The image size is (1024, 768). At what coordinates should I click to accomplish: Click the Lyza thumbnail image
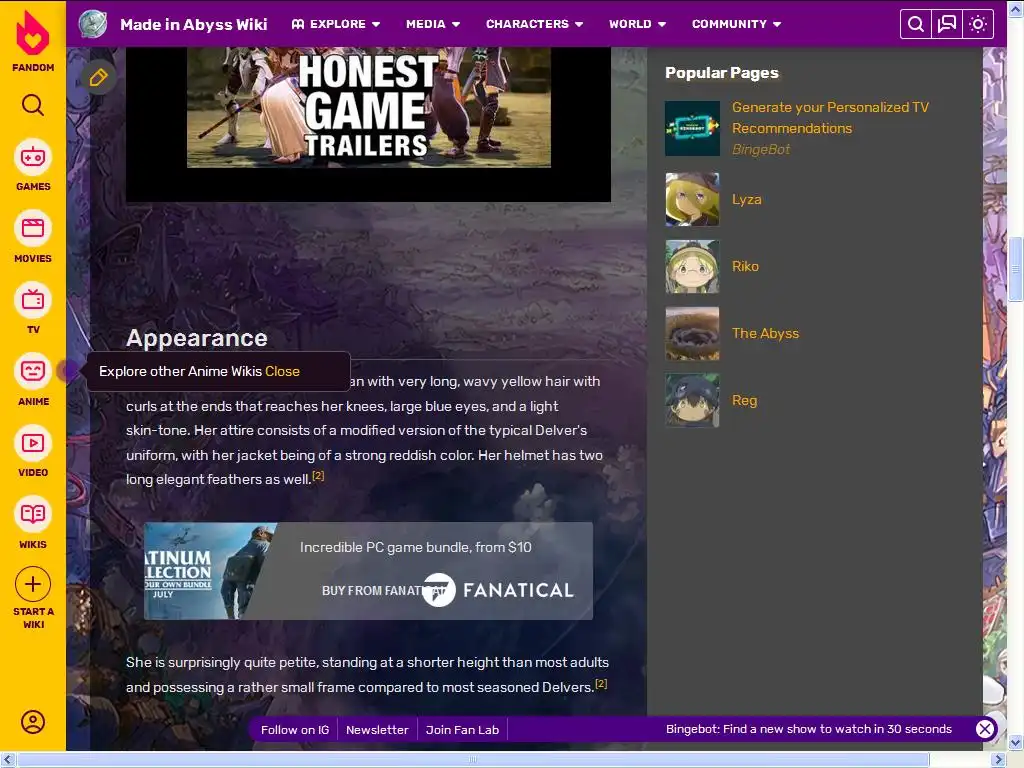point(692,199)
